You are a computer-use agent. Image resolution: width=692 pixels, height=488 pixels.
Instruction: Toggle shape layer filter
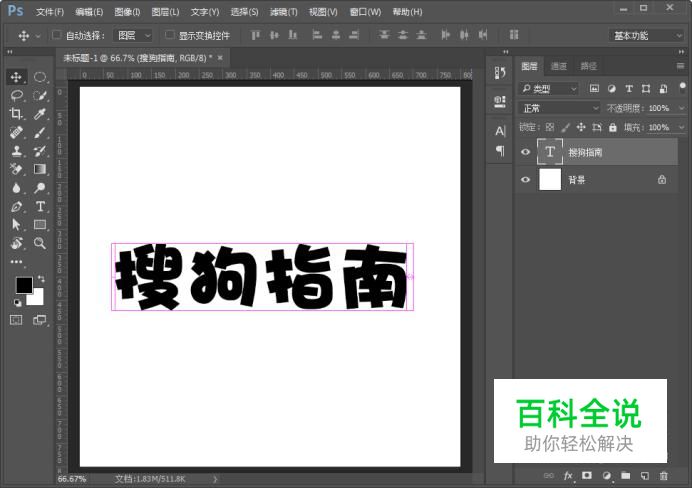[x=646, y=89]
